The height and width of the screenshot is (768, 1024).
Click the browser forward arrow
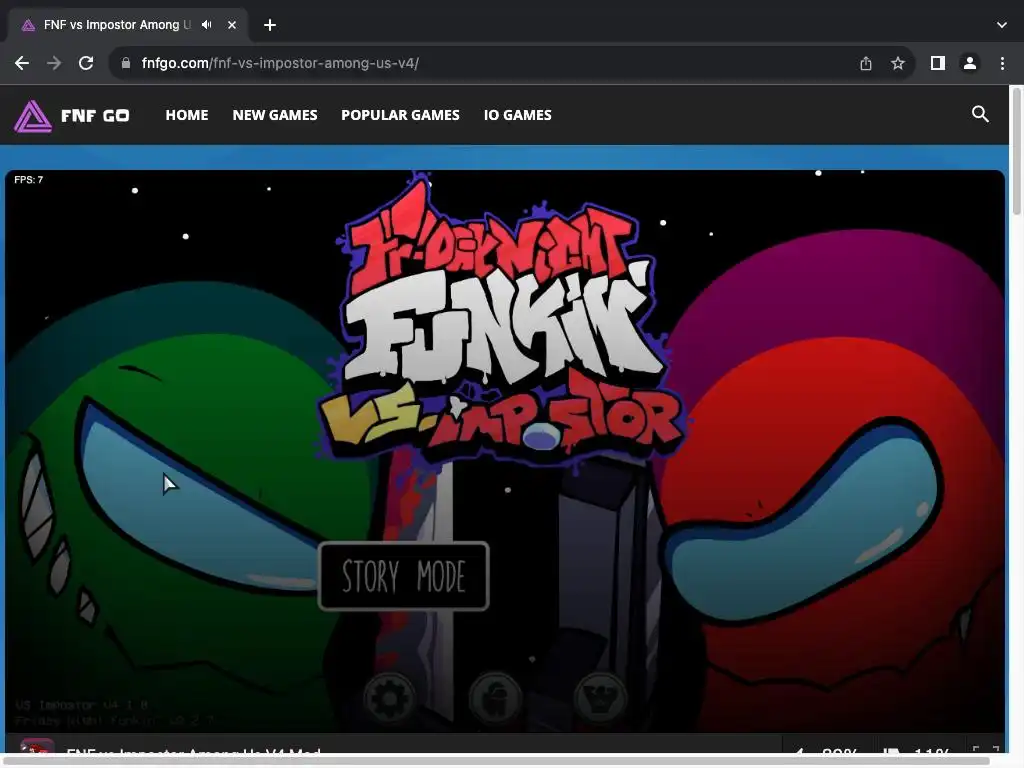click(54, 63)
